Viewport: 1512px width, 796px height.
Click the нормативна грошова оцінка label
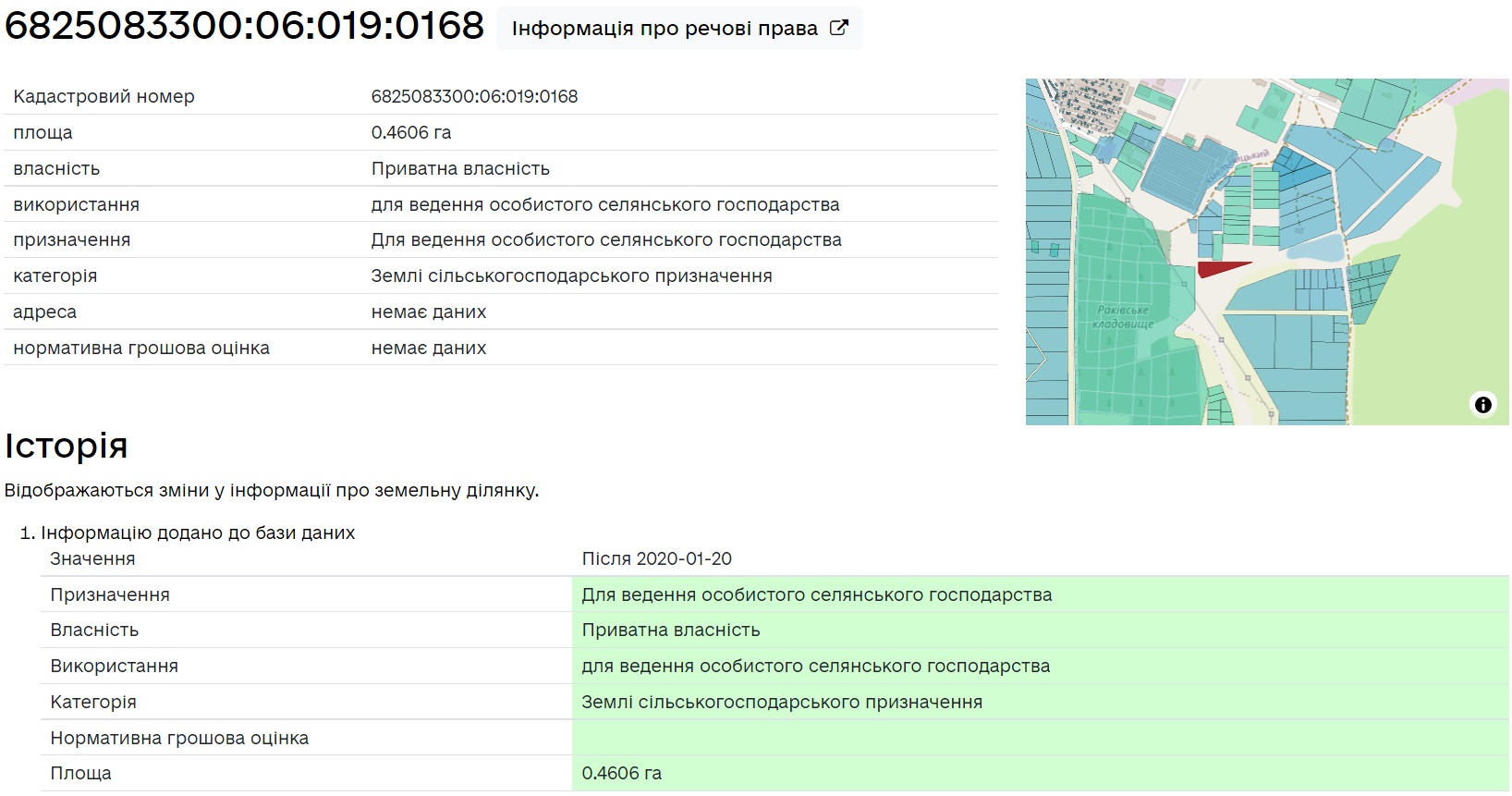coord(141,348)
